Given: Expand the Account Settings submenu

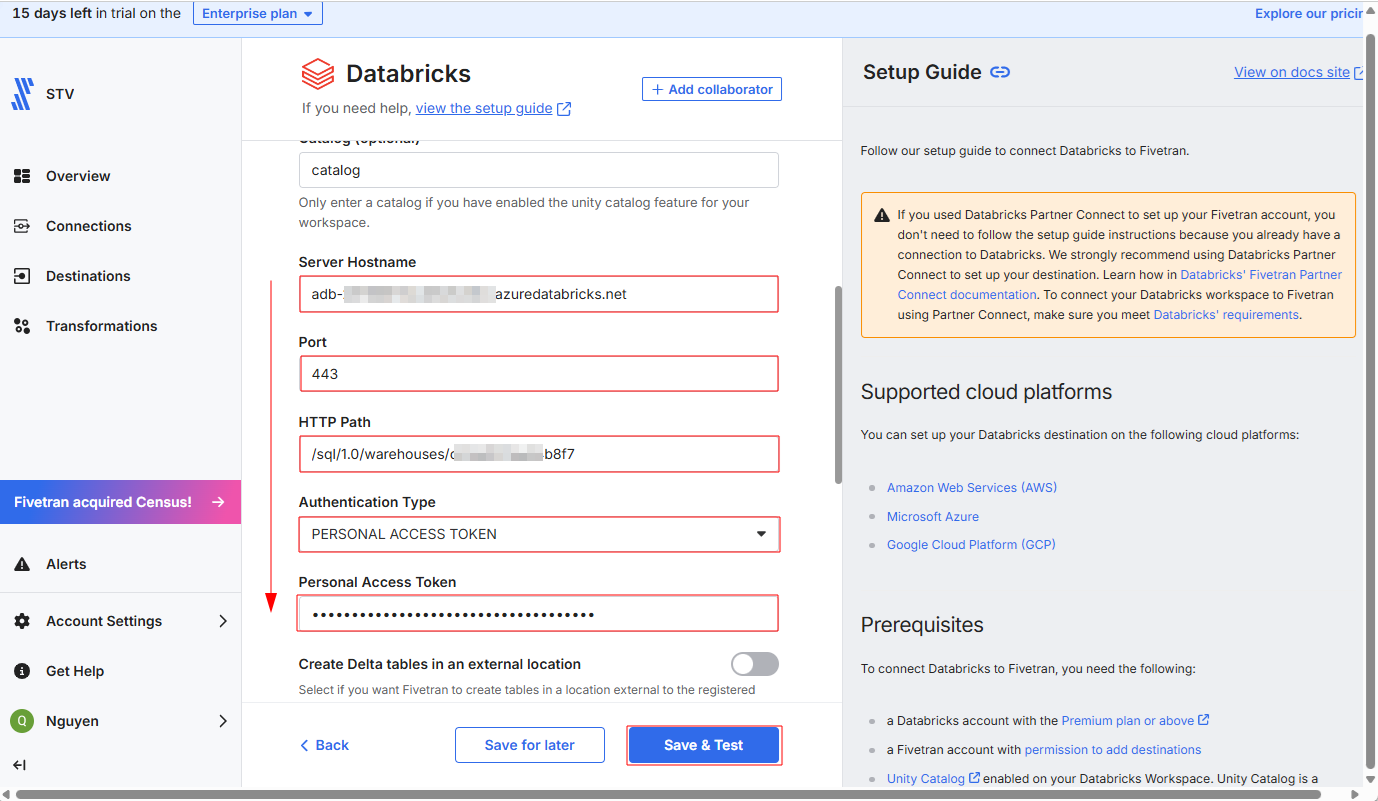Looking at the screenshot, I should click(223, 621).
